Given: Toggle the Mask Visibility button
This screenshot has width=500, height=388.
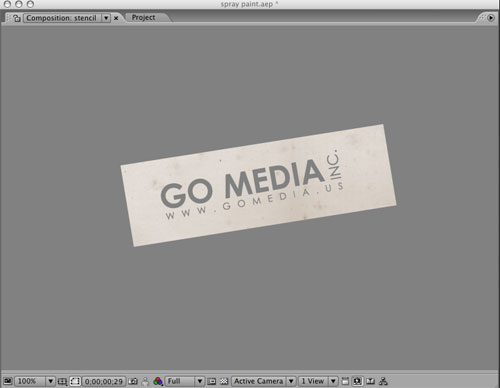Looking at the screenshot, I should pyautogui.click(x=75, y=381).
